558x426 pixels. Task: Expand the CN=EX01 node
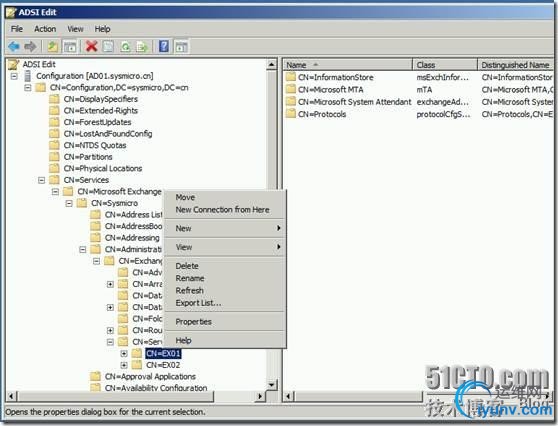click(x=124, y=353)
